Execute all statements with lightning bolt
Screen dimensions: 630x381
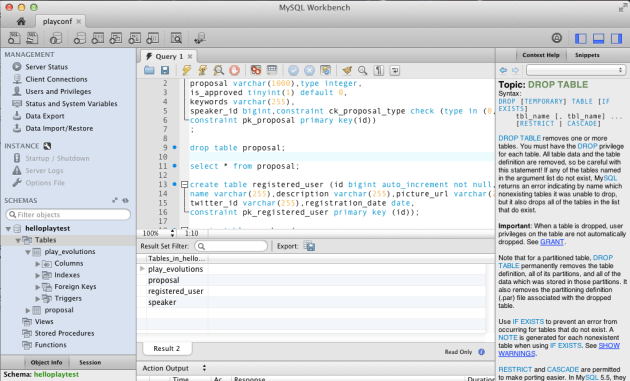[x=186, y=70]
